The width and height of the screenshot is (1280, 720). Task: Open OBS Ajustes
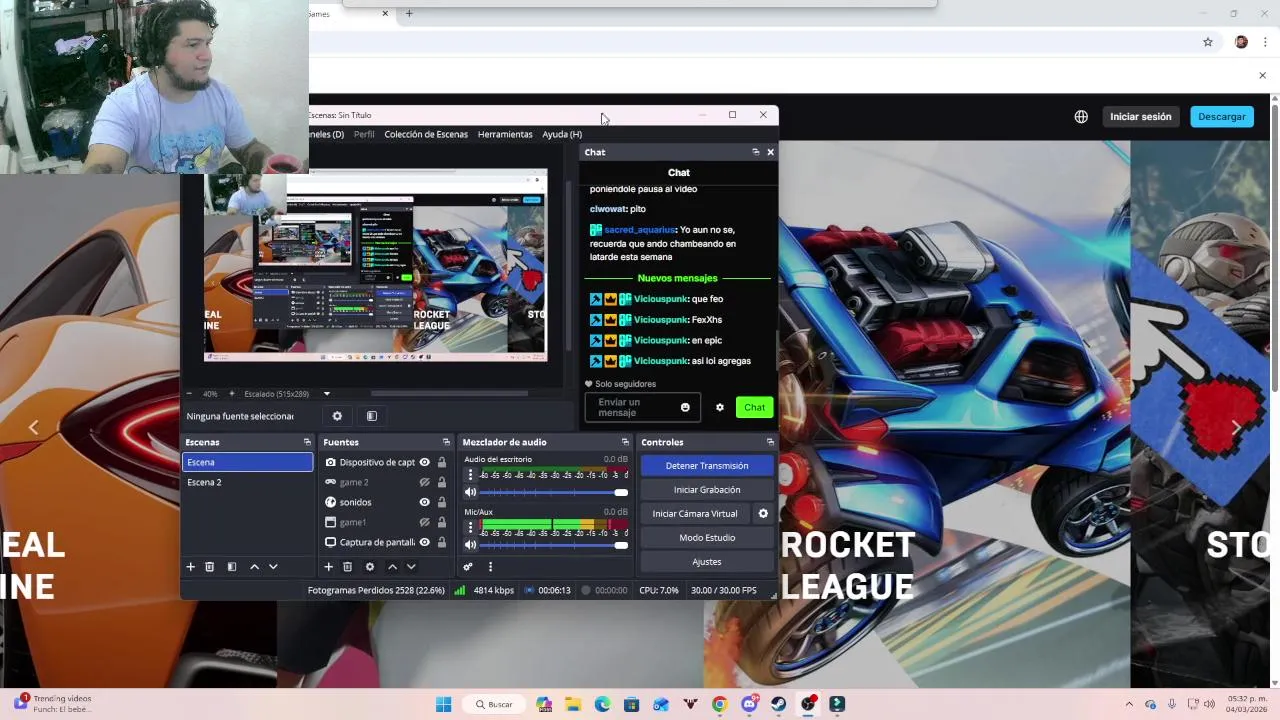click(x=707, y=562)
